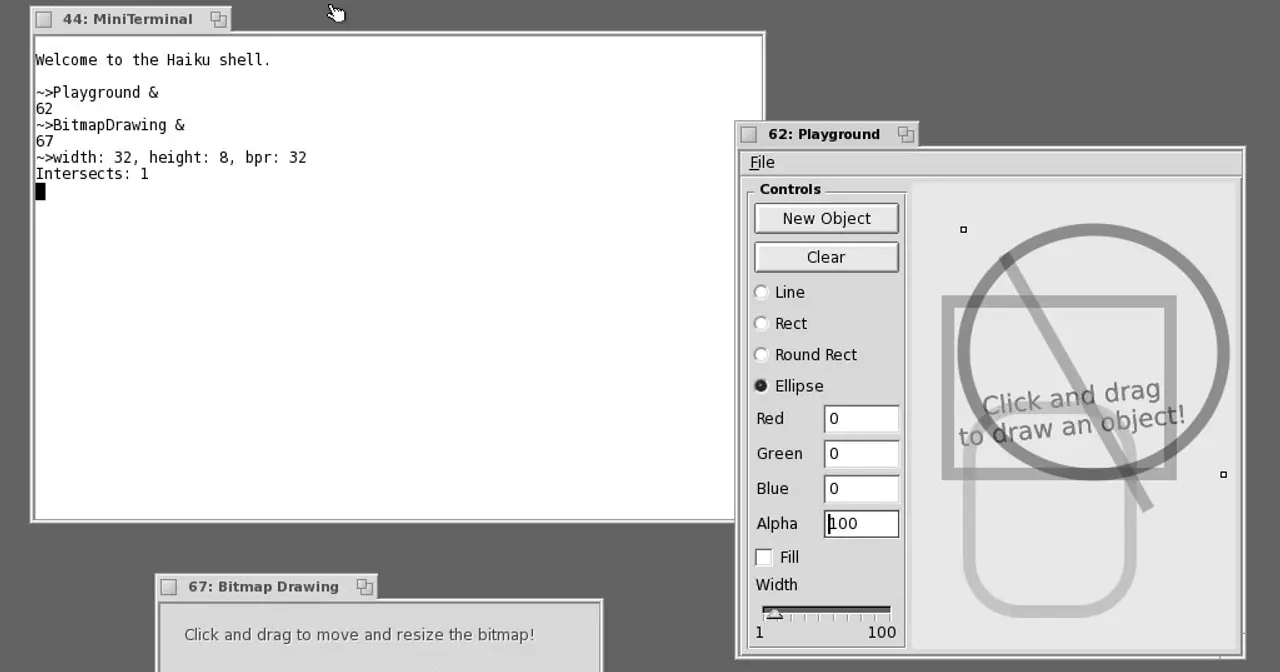Click the Width slider thumb
This screenshot has width=1280, height=672.
coord(774,614)
